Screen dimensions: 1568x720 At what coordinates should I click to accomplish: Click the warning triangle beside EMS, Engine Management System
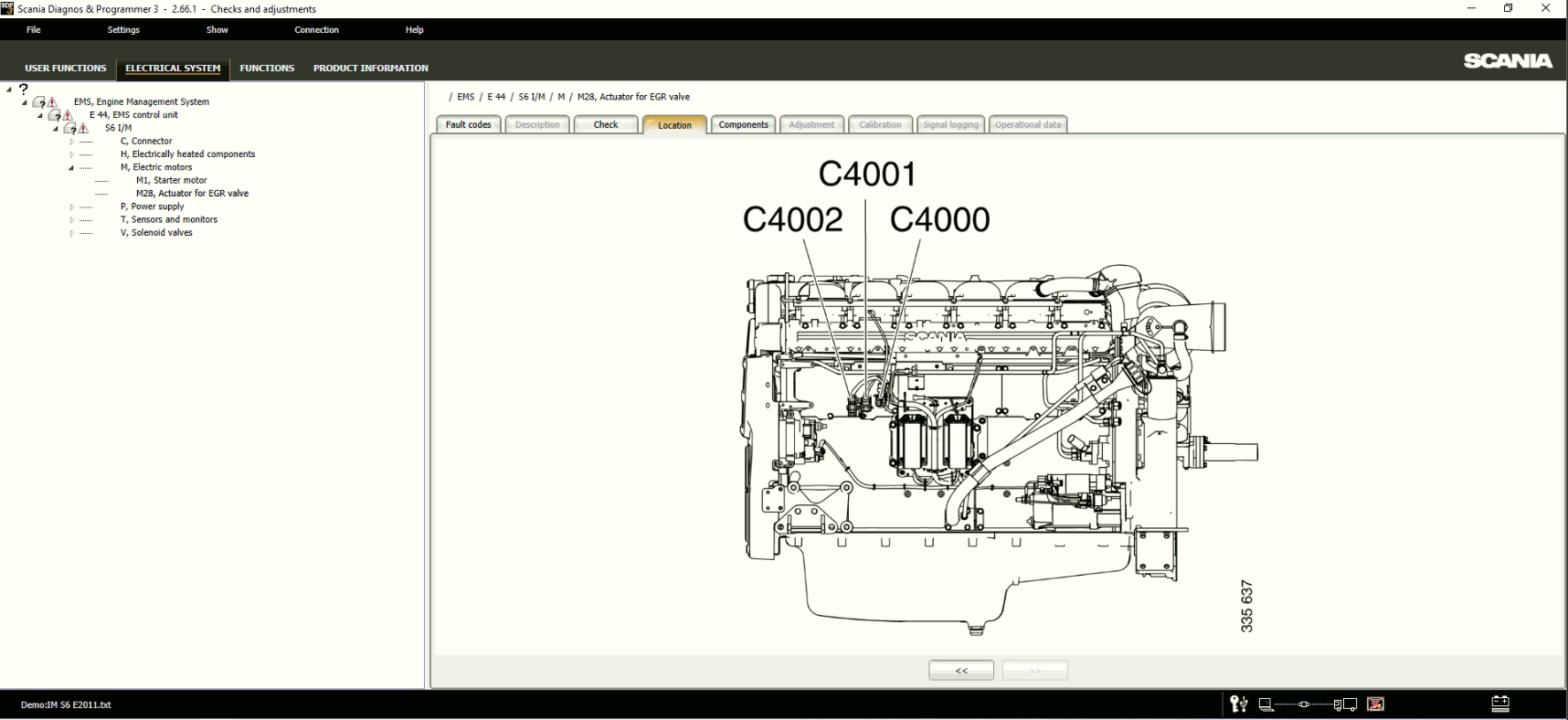(52, 102)
